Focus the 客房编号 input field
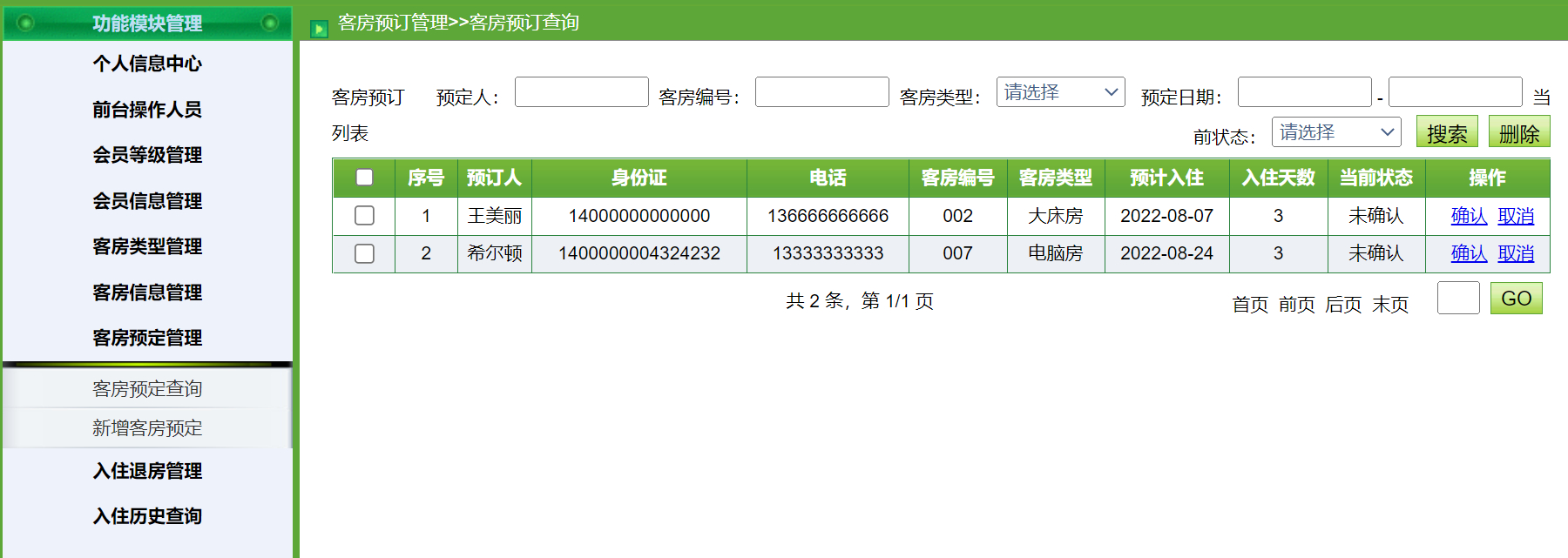The image size is (1568, 558). [x=822, y=92]
